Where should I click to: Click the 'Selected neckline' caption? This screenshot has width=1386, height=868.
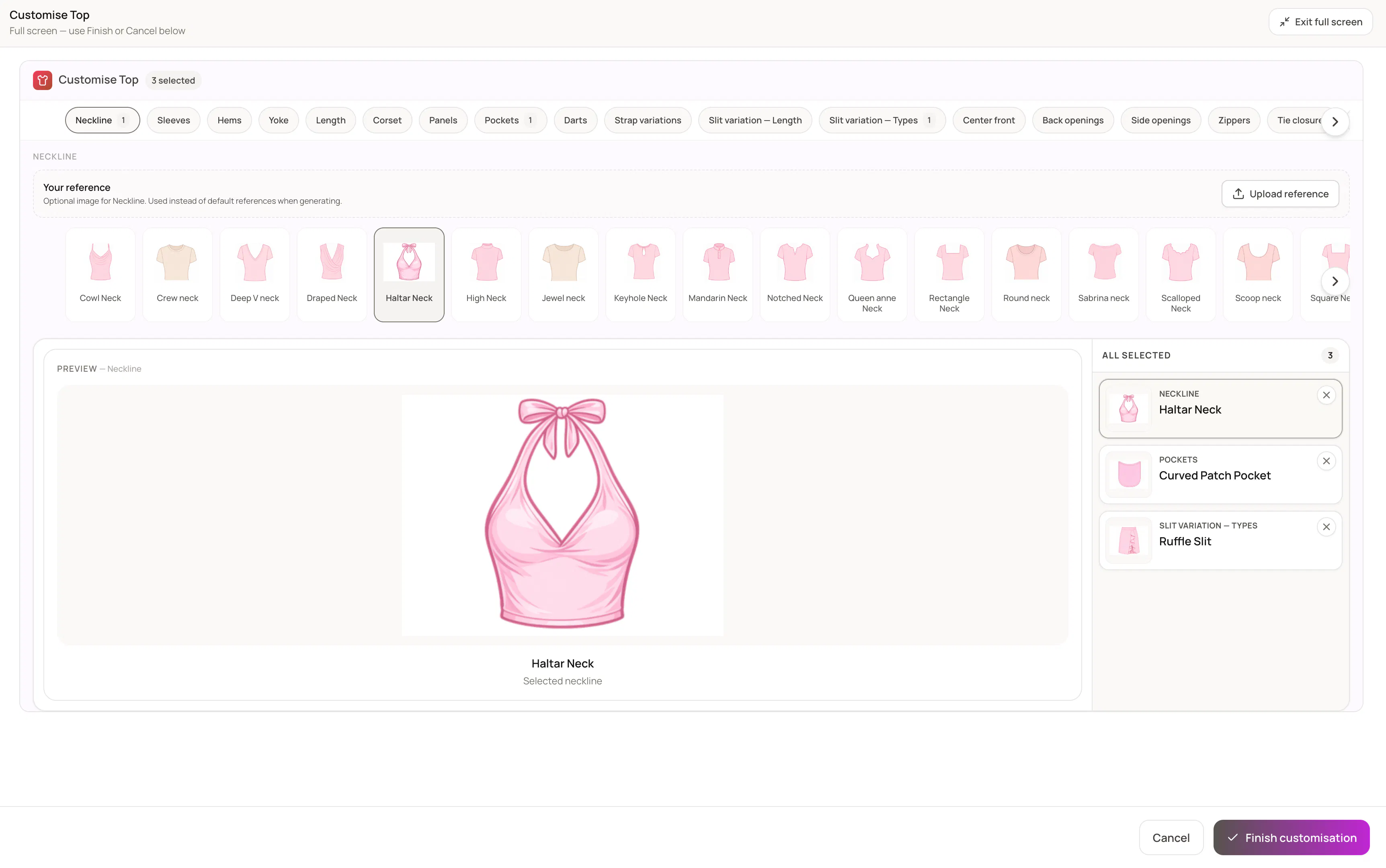tap(562, 681)
